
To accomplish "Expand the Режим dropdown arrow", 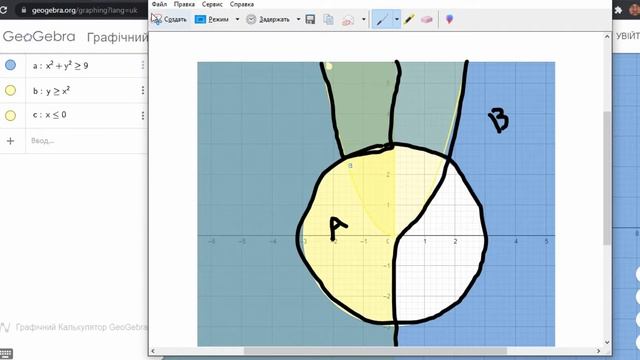I will point(237,19).
